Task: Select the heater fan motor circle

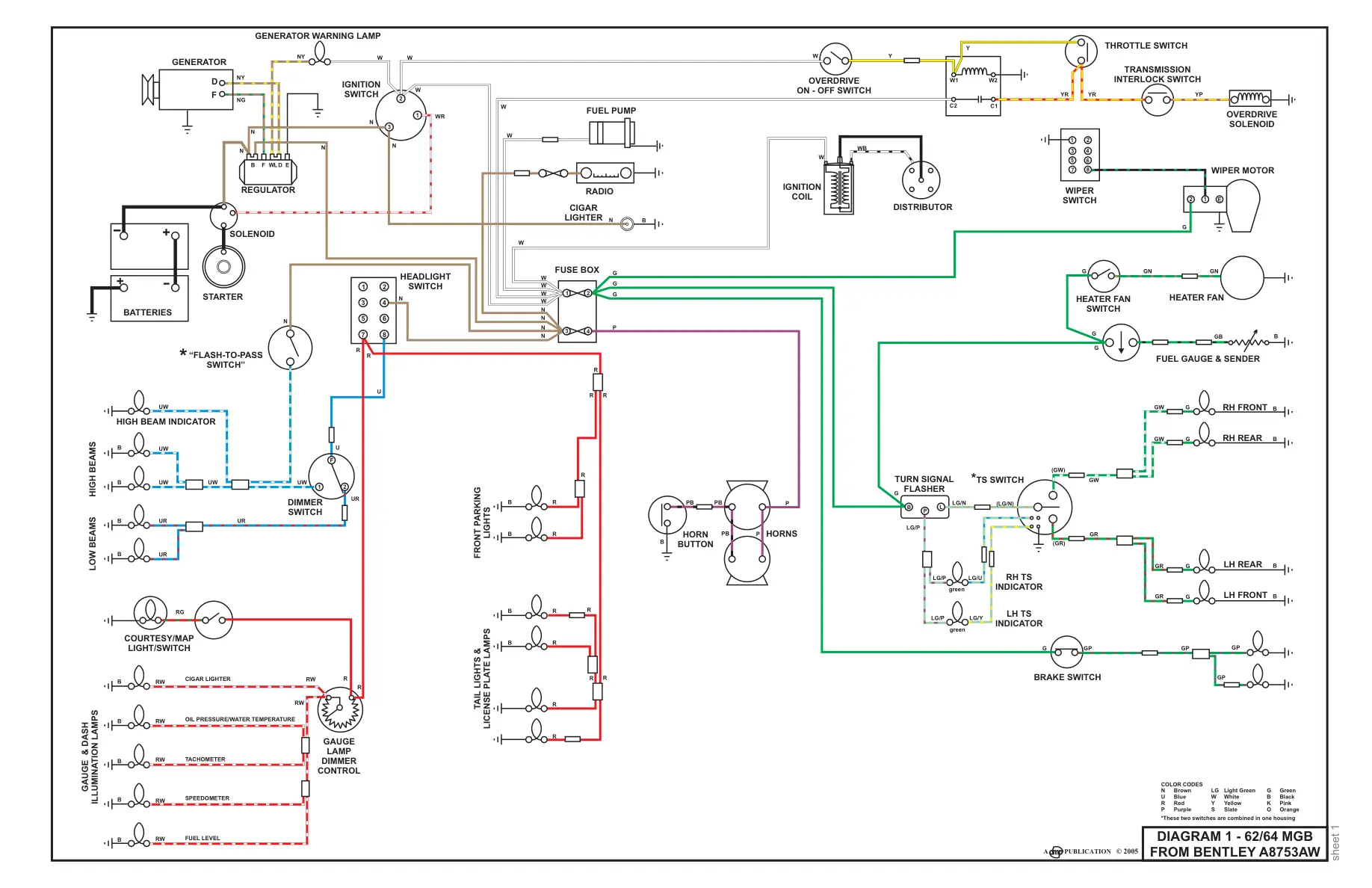Action: point(1242,277)
